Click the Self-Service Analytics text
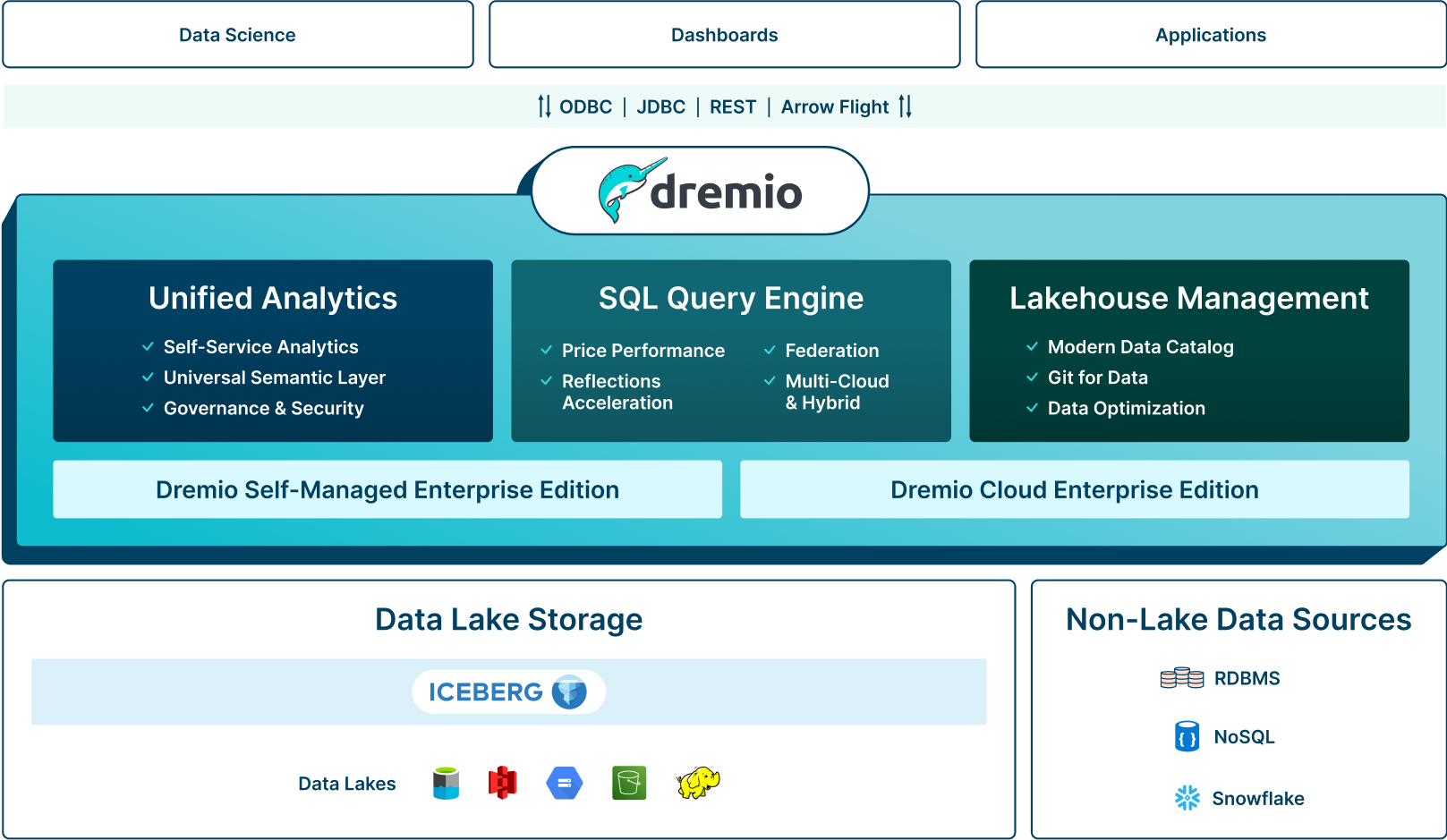The width and height of the screenshot is (1447, 840). click(261, 347)
